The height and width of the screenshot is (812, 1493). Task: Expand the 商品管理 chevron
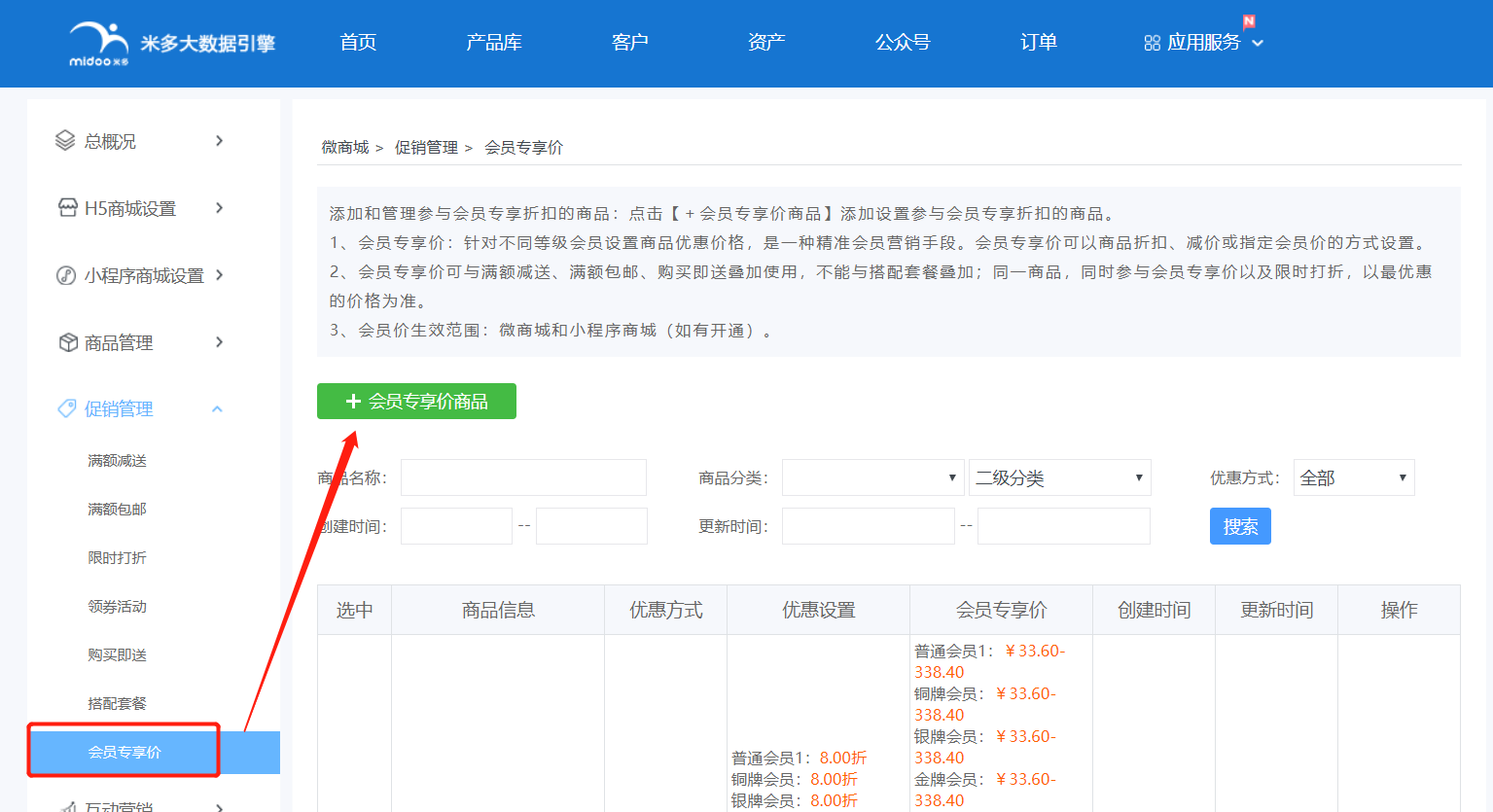pos(220,342)
